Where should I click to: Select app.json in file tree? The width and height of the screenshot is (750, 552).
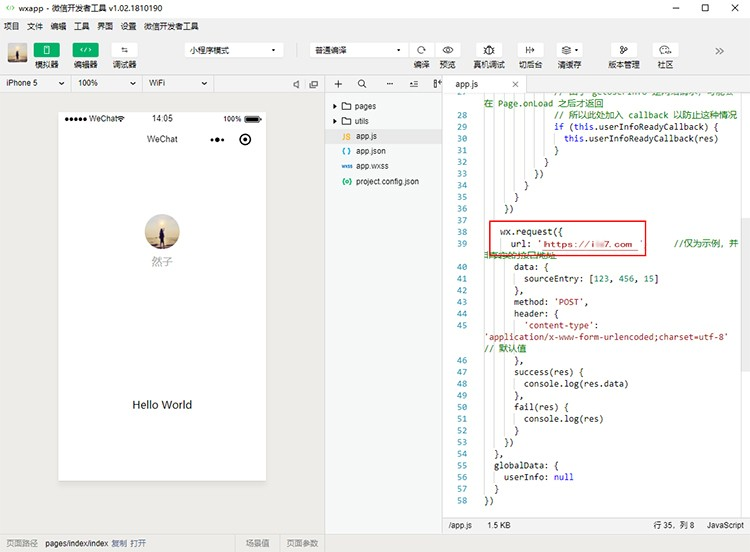click(x=371, y=151)
